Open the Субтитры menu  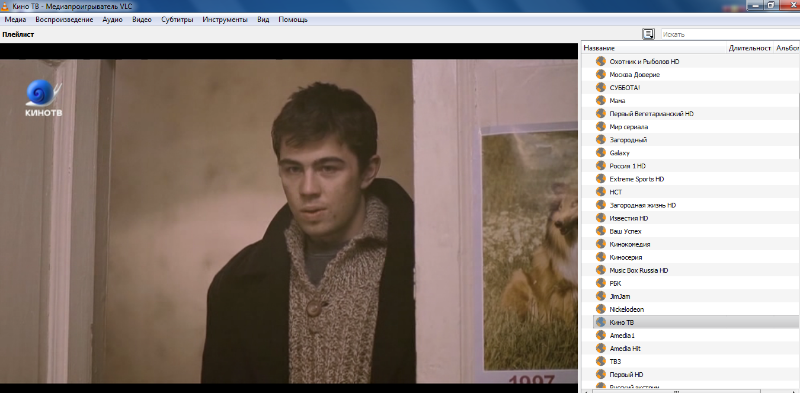177,20
